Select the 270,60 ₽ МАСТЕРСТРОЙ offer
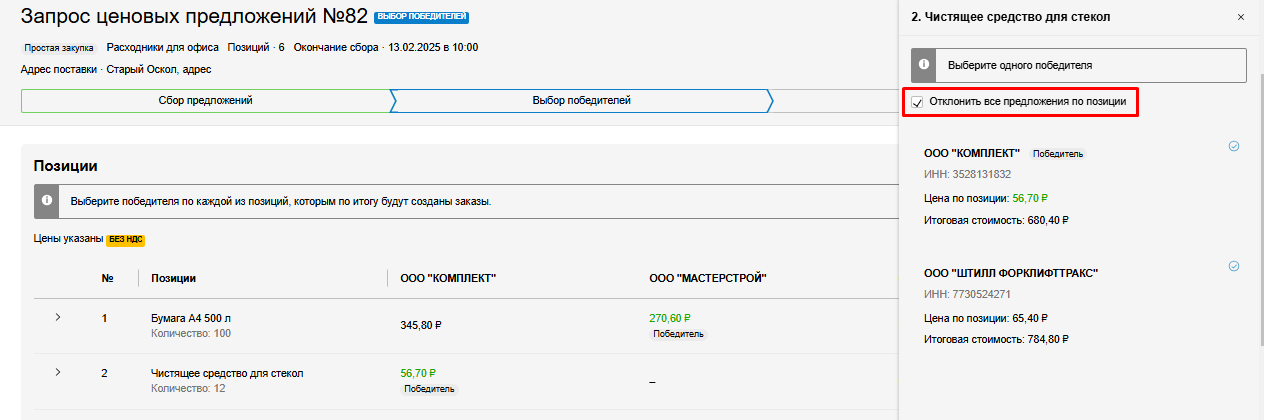 (x=669, y=318)
